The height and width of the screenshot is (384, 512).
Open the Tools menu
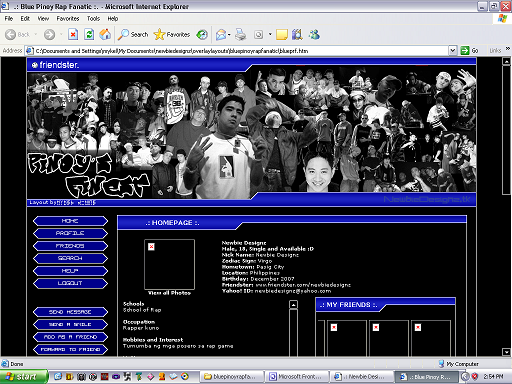tap(93, 19)
